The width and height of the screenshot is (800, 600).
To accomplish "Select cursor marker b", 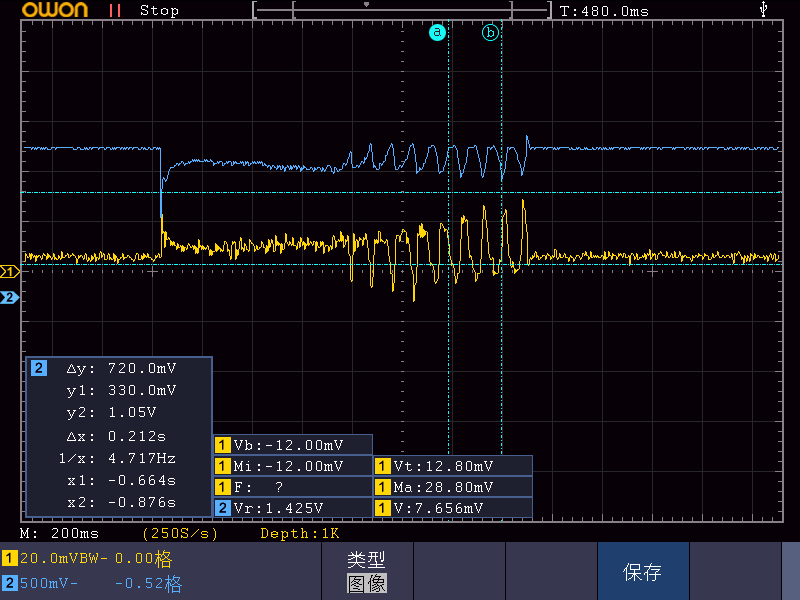I will (x=490, y=33).
